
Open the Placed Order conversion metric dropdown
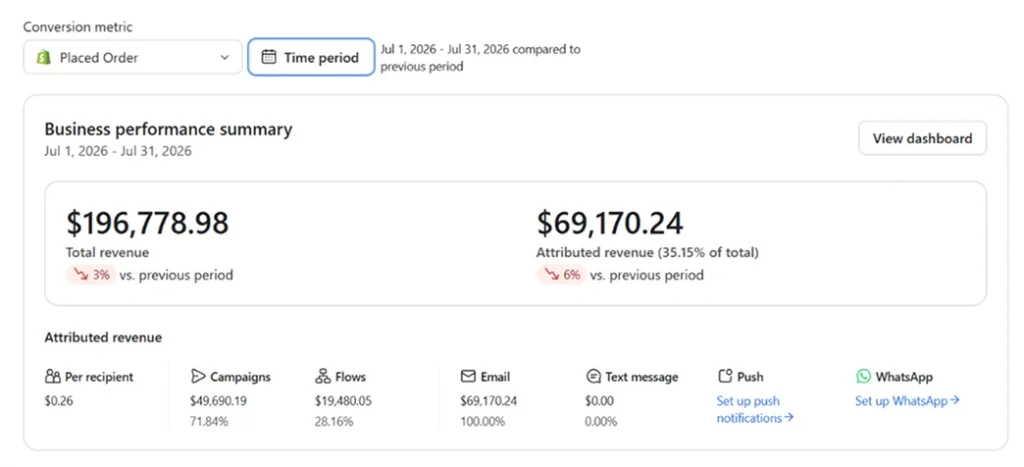[x=133, y=57]
